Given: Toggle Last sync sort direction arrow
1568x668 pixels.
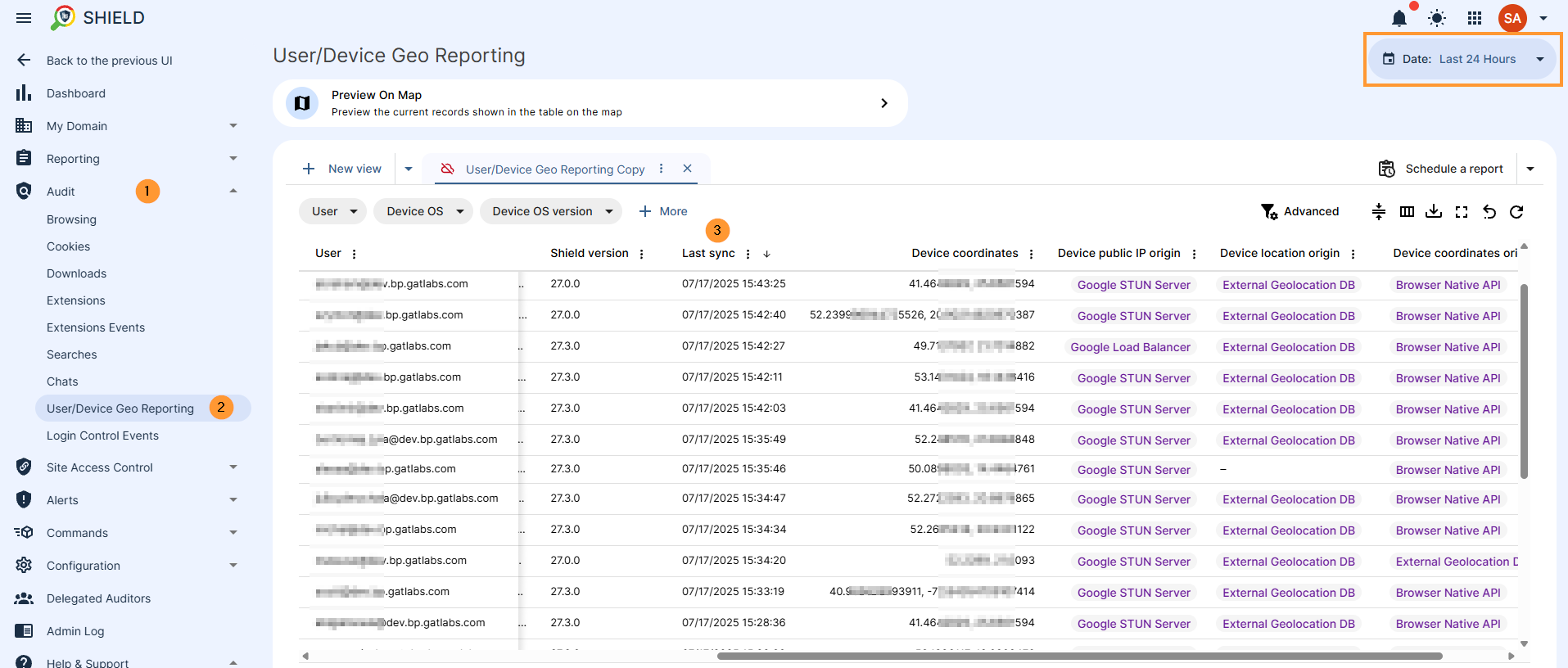Looking at the screenshot, I should click(x=767, y=254).
